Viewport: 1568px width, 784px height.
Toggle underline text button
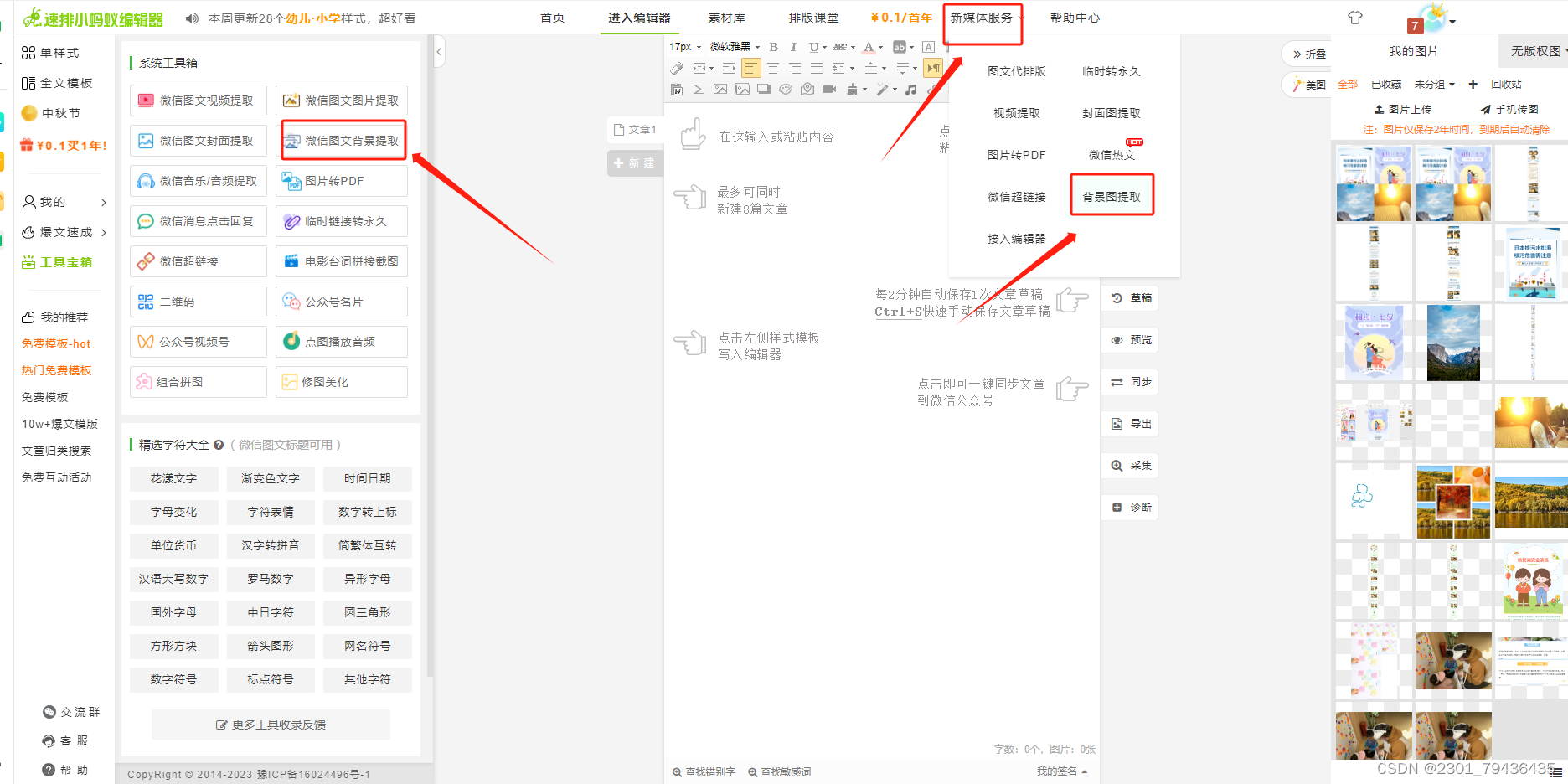pos(813,47)
